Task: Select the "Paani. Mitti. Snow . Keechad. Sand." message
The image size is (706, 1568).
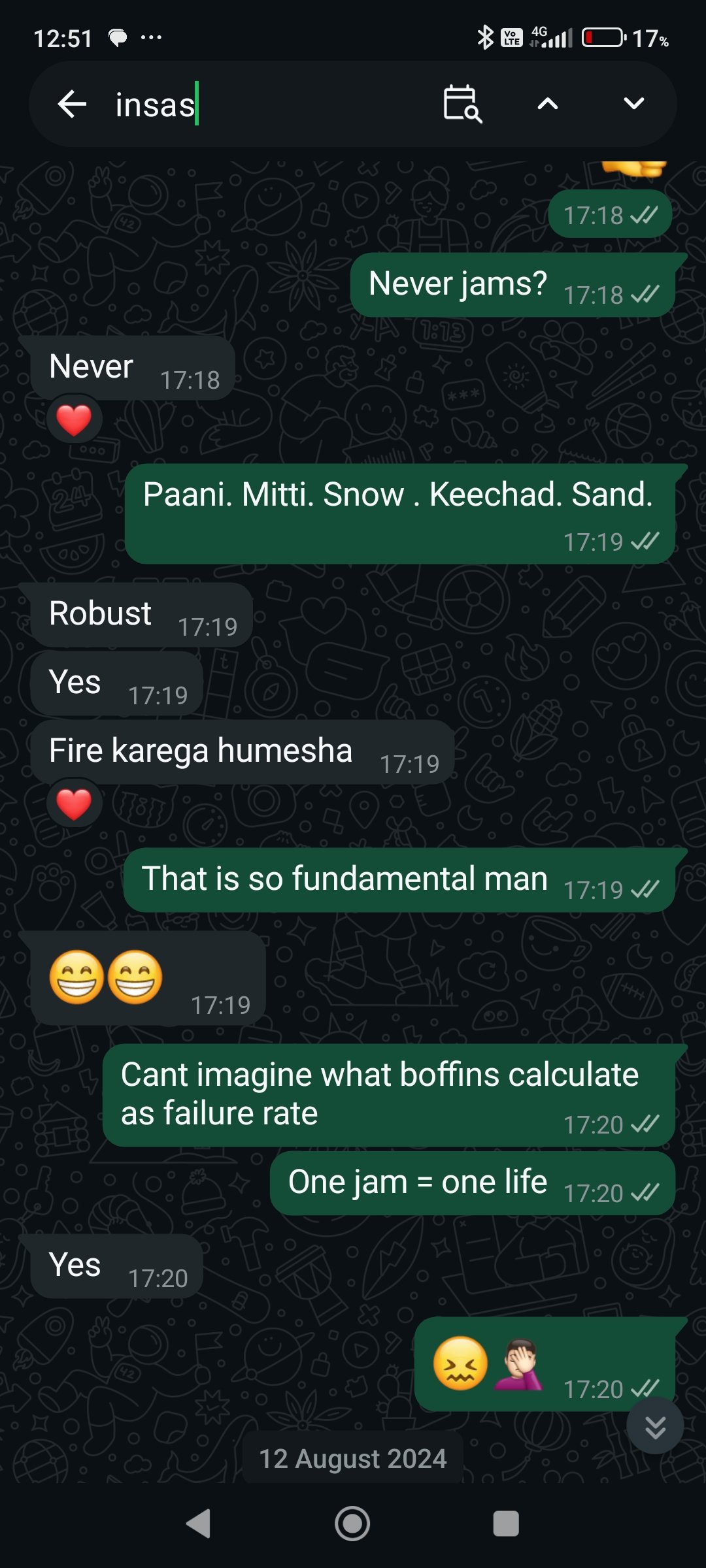Action: pyautogui.click(x=400, y=514)
